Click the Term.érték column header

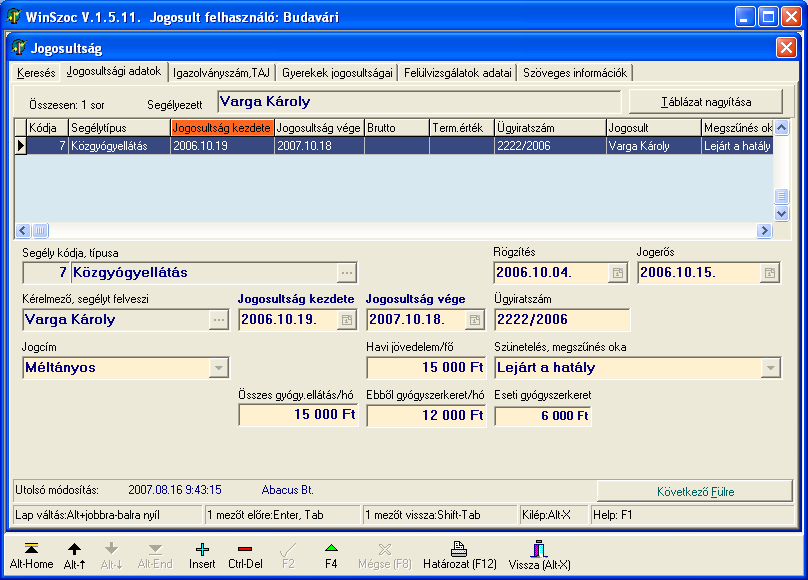(x=461, y=128)
